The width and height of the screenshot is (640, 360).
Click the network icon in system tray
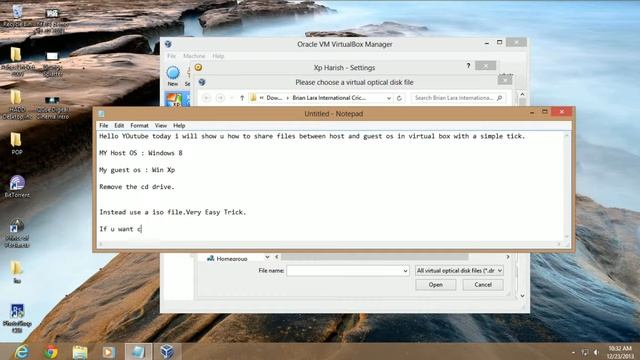[585, 352]
